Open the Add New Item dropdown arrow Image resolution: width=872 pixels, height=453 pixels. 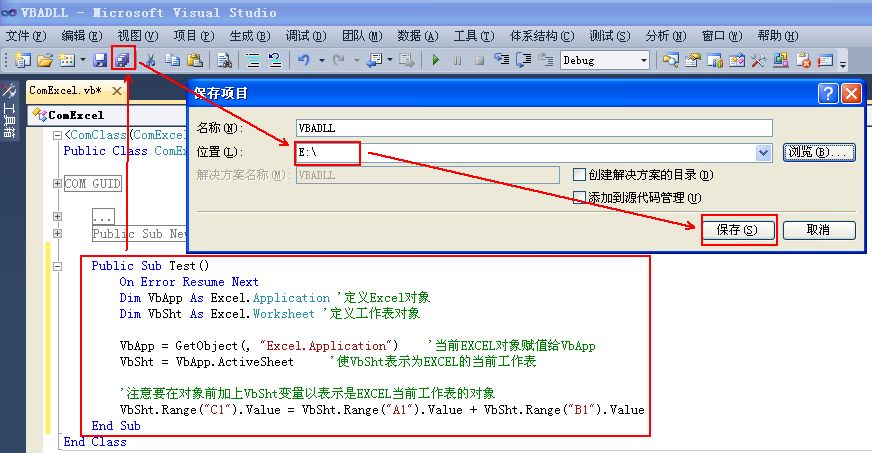coord(83,60)
